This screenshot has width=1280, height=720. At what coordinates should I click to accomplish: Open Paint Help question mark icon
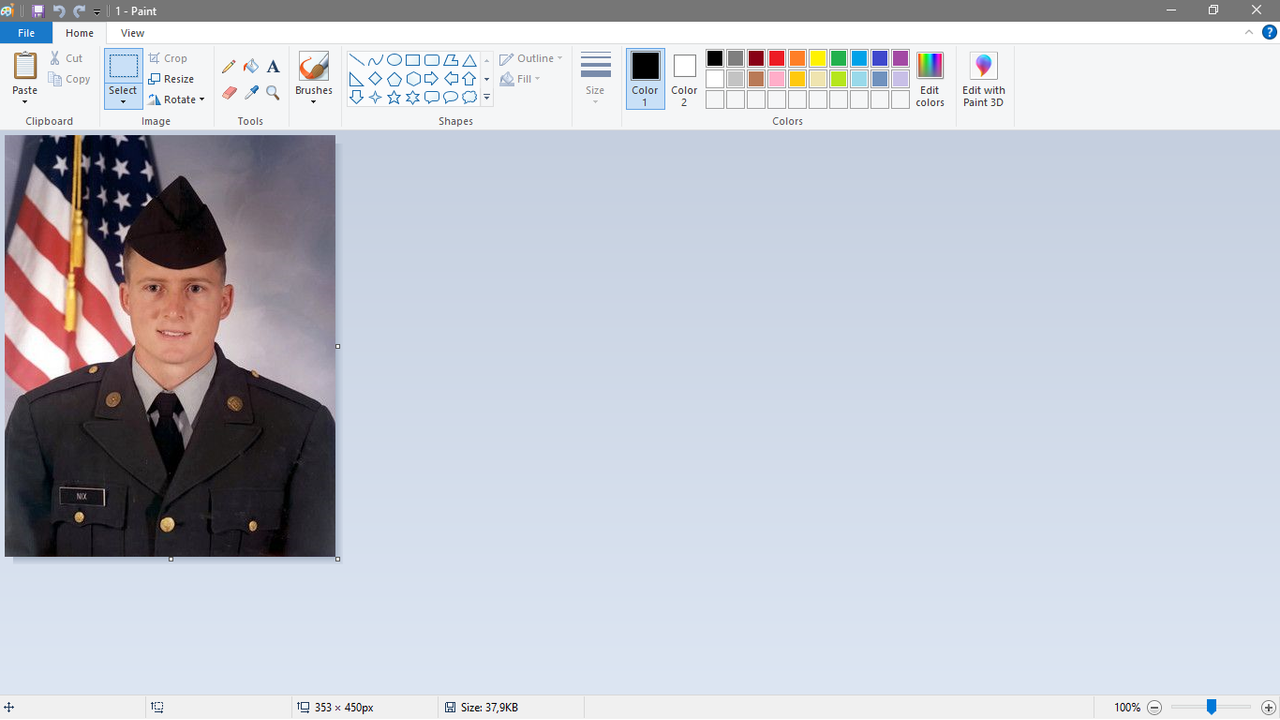[x=1269, y=32]
